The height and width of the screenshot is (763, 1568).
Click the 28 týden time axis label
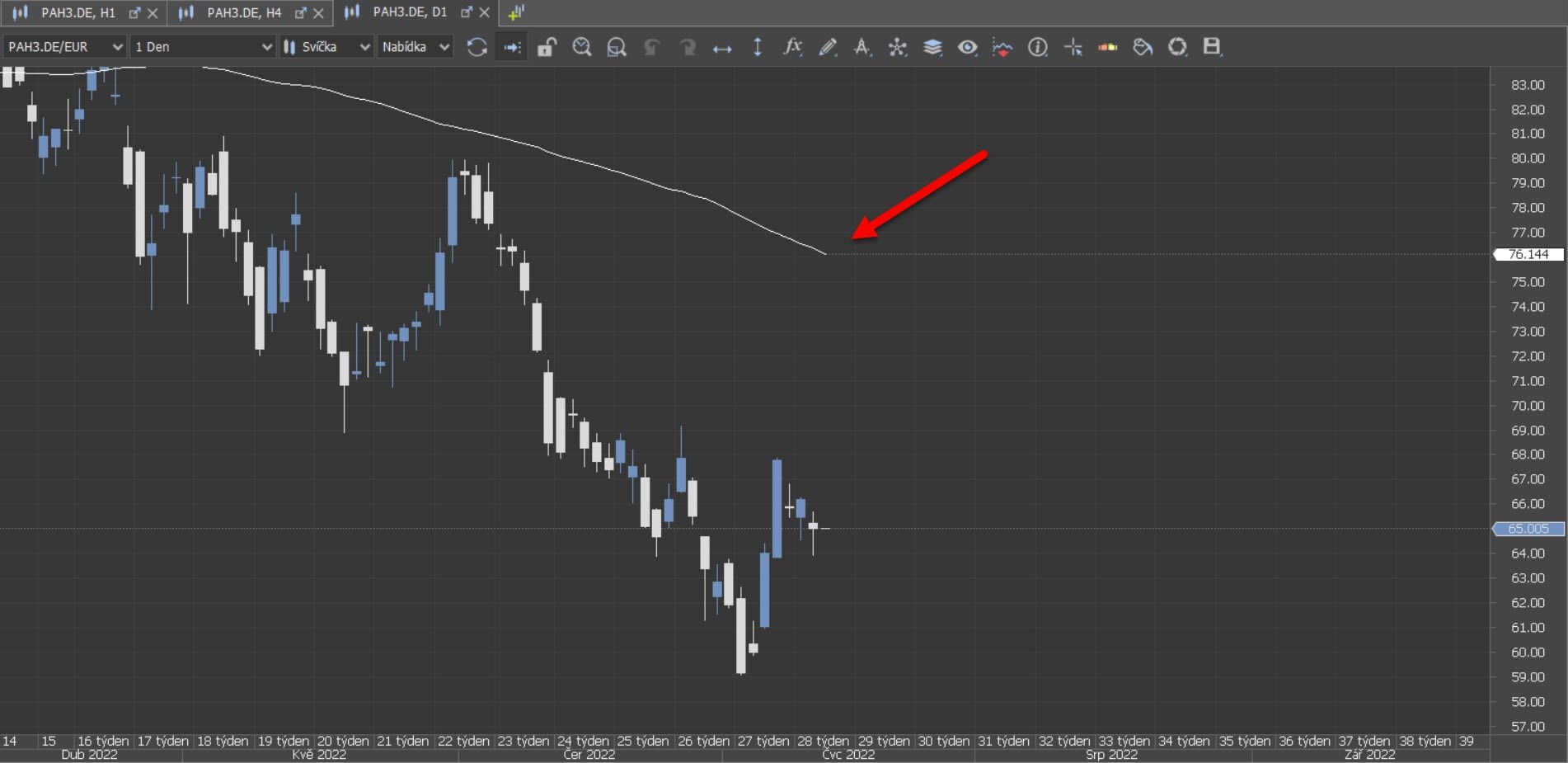click(823, 741)
